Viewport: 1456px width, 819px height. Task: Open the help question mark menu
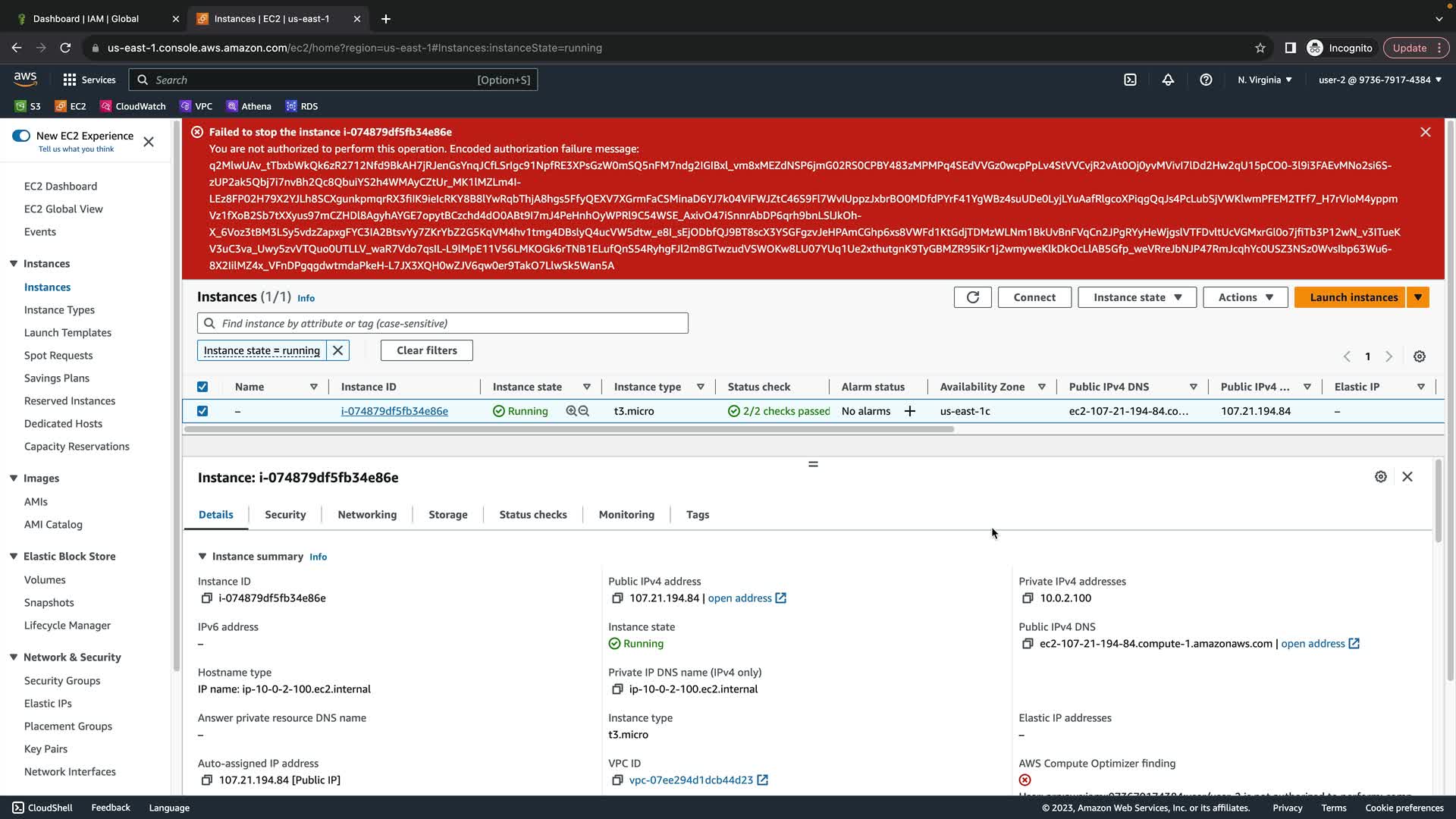[1206, 80]
